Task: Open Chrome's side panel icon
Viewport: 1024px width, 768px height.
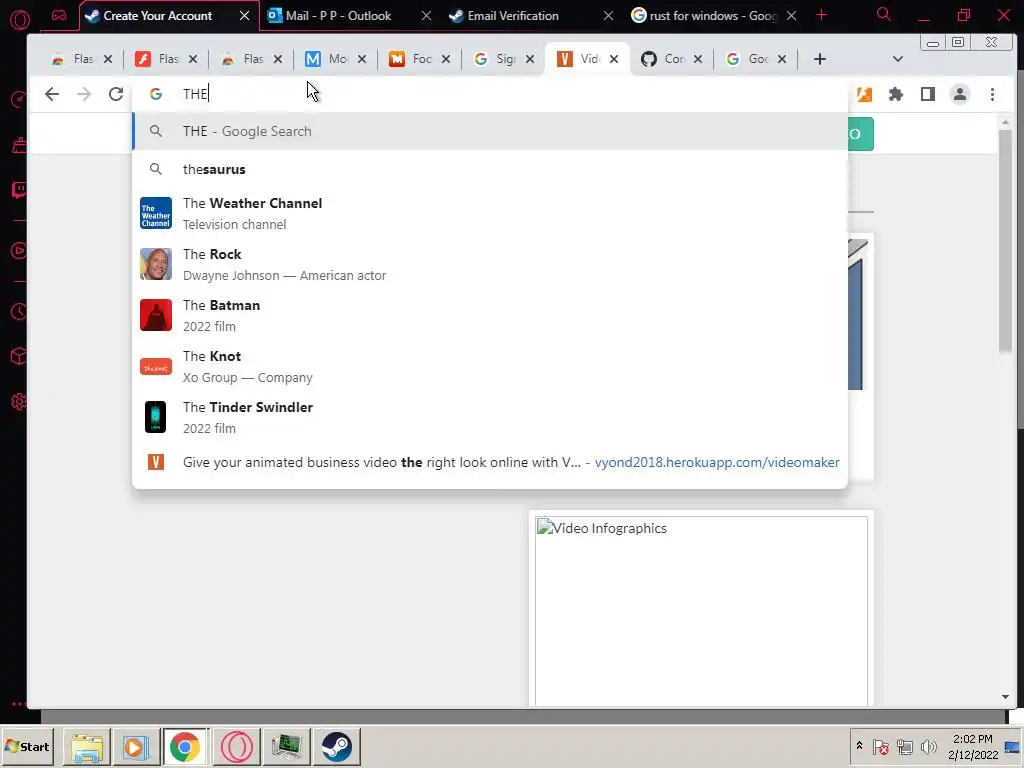Action: tap(927, 94)
